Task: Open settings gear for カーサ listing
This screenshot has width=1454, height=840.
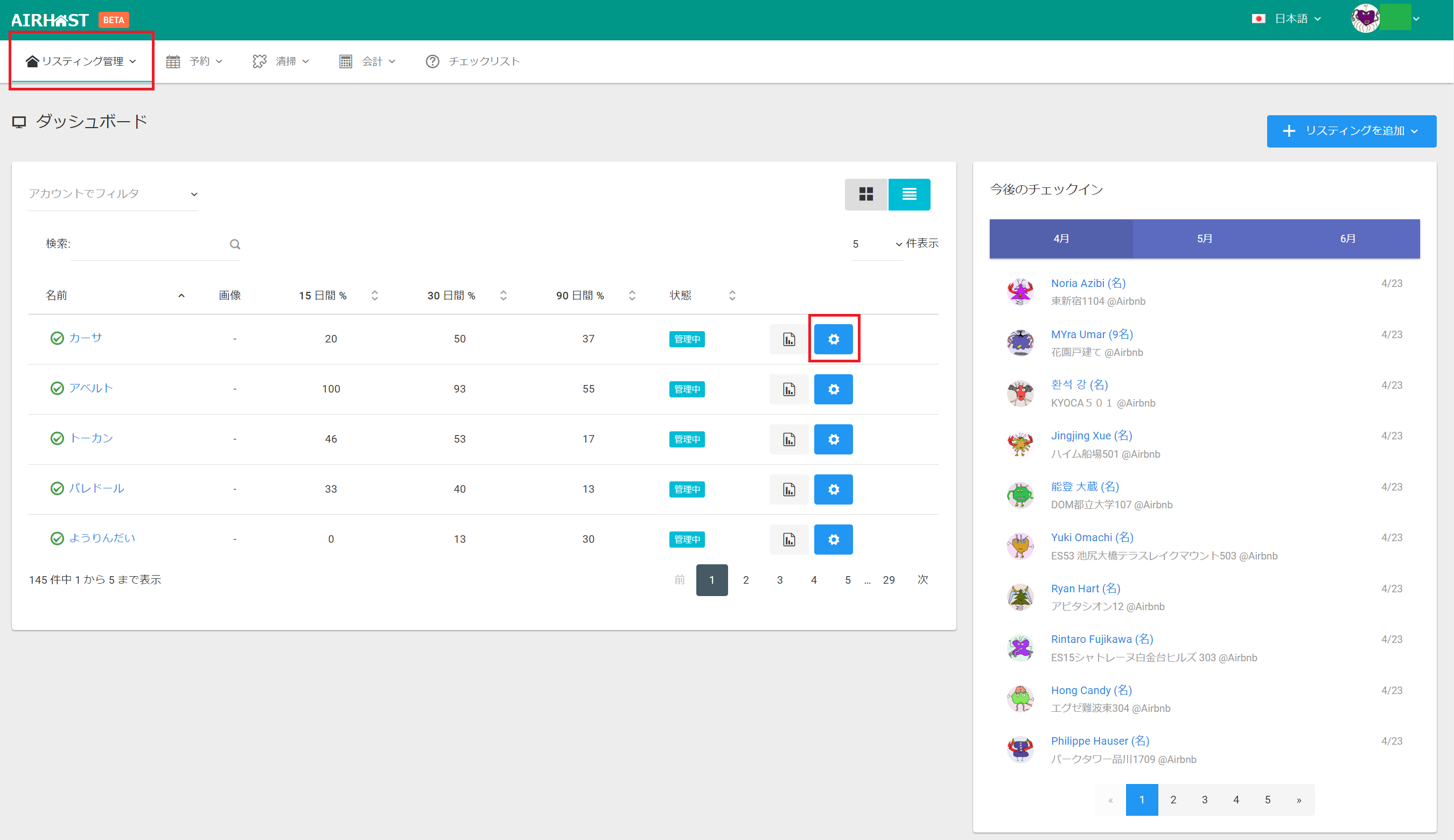Action: coord(833,339)
